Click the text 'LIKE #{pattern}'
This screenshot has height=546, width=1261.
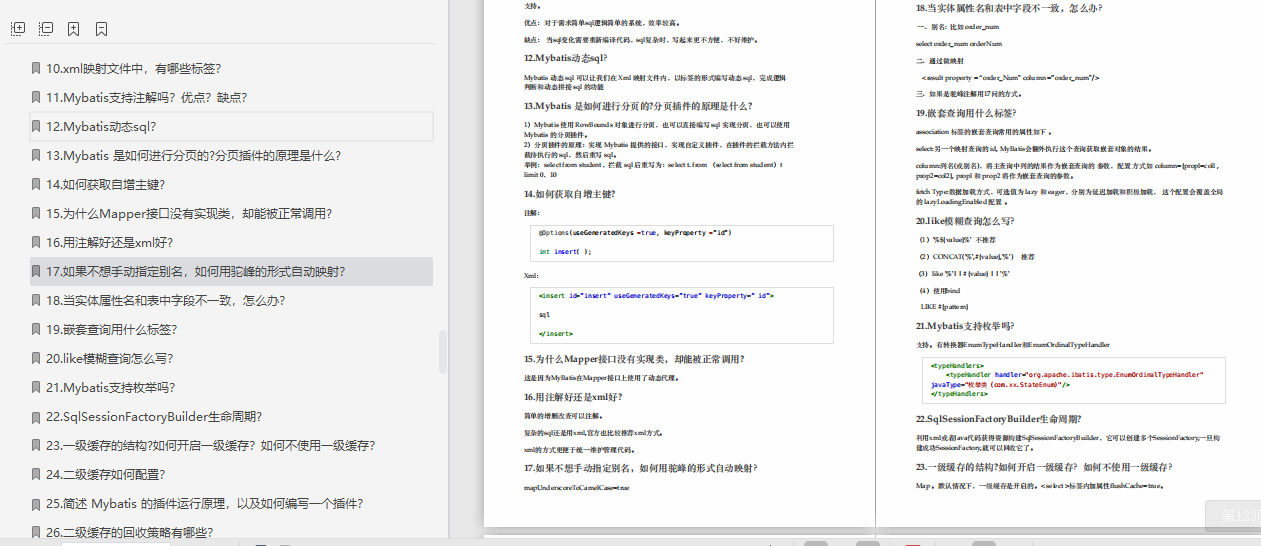click(944, 306)
